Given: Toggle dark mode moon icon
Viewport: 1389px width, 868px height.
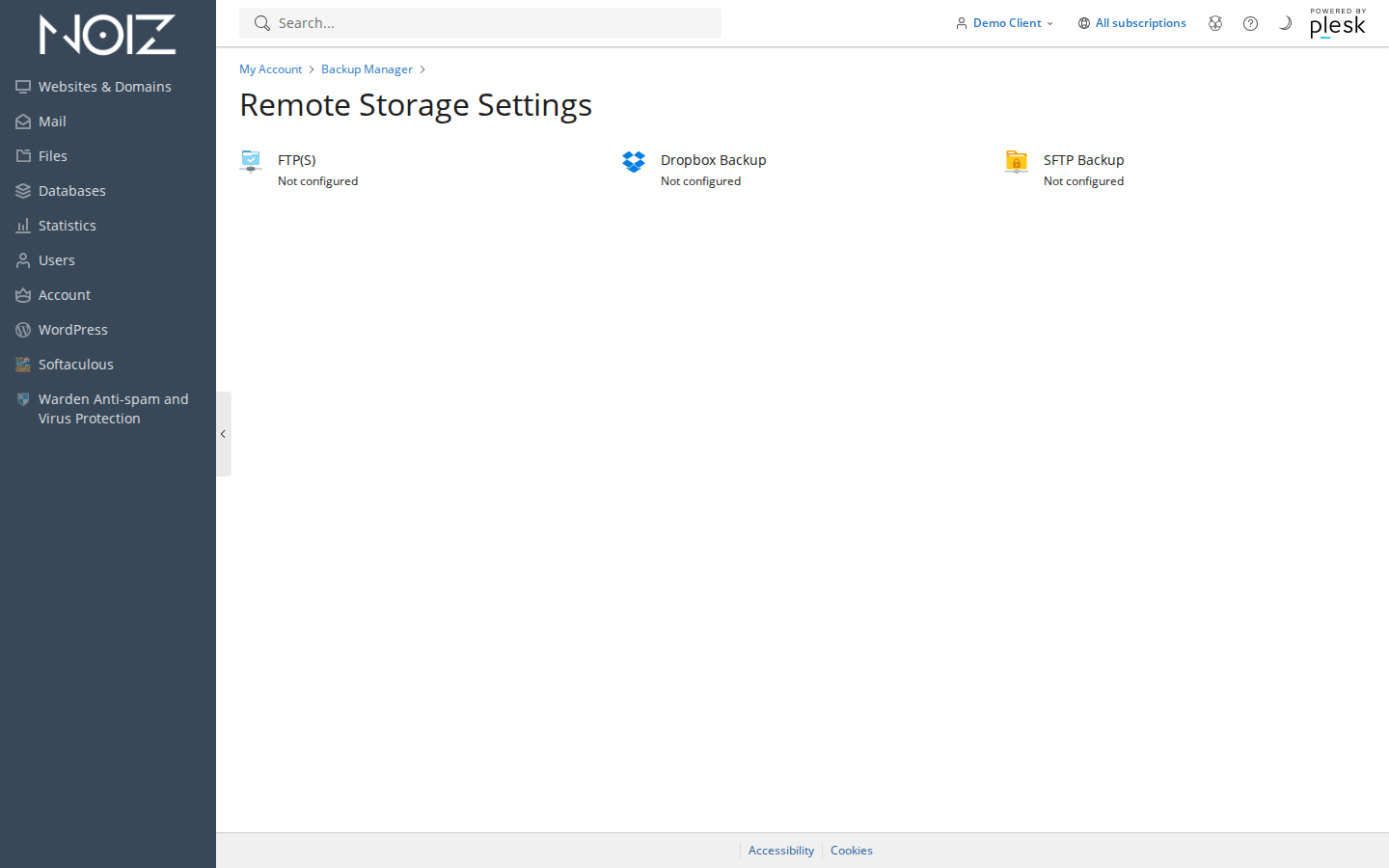Looking at the screenshot, I should pos(1285,23).
